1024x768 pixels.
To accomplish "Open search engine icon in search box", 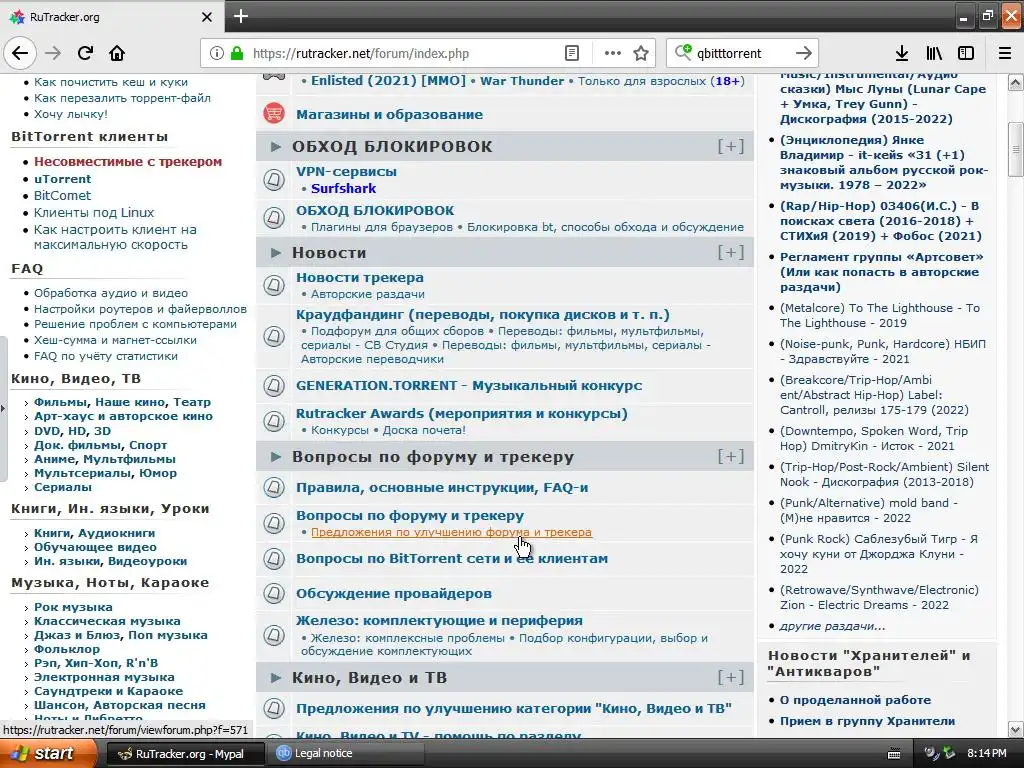I will [x=683, y=52].
